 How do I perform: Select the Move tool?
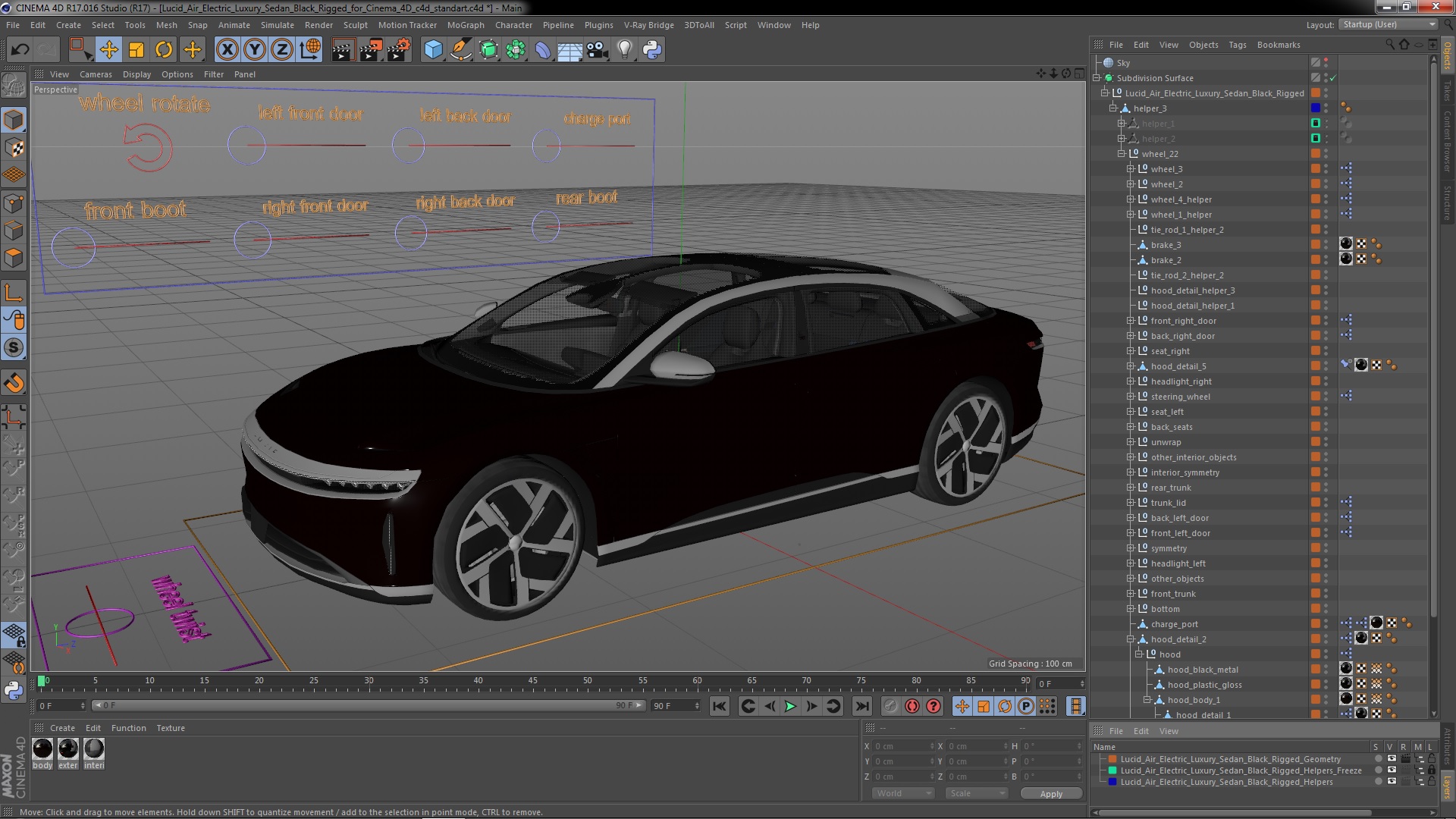pyautogui.click(x=108, y=50)
